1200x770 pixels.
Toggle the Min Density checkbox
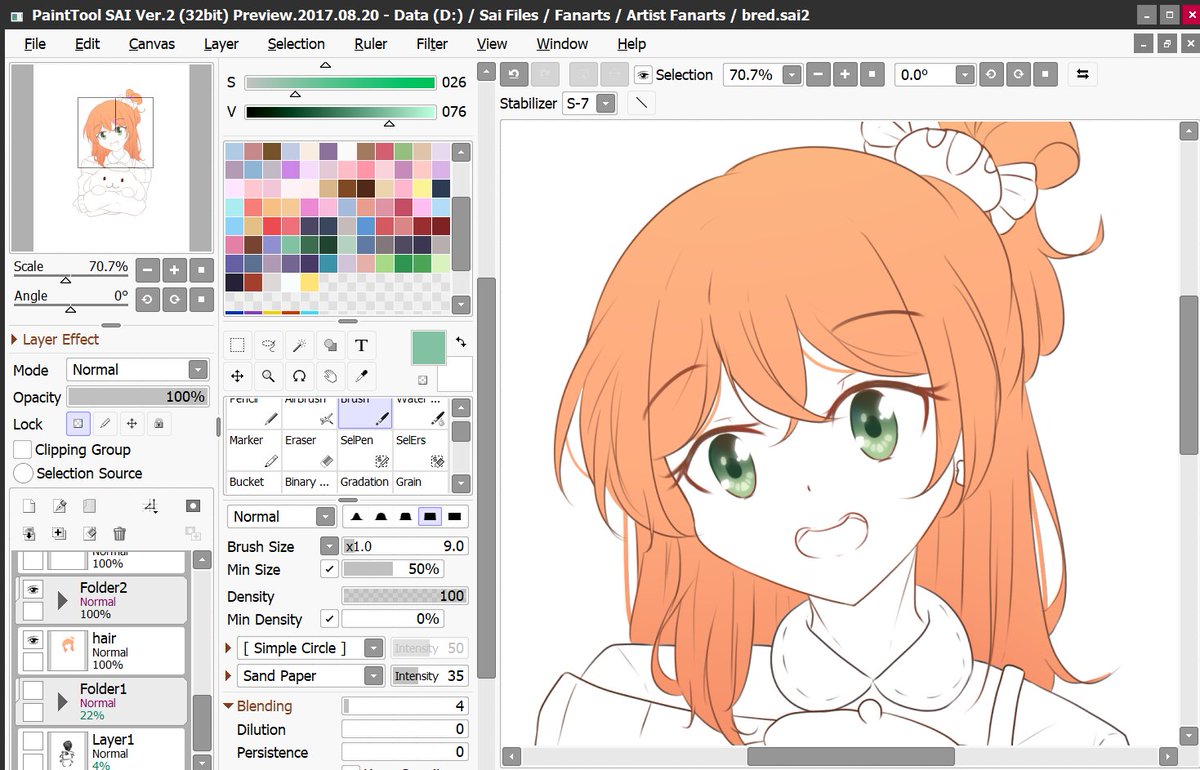[x=329, y=619]
